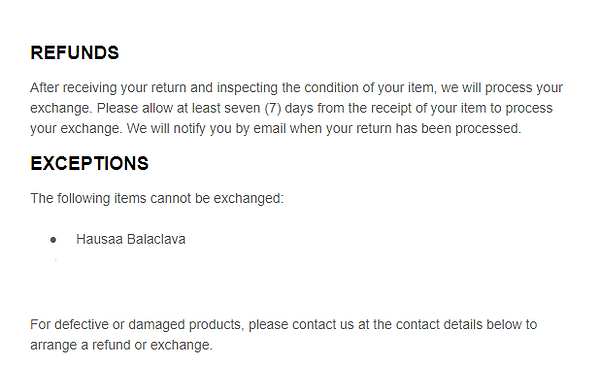This screenshot has width=600, height=366.
Task: Click 'arrange a refund or exchange' line
Action: [121, 345]
